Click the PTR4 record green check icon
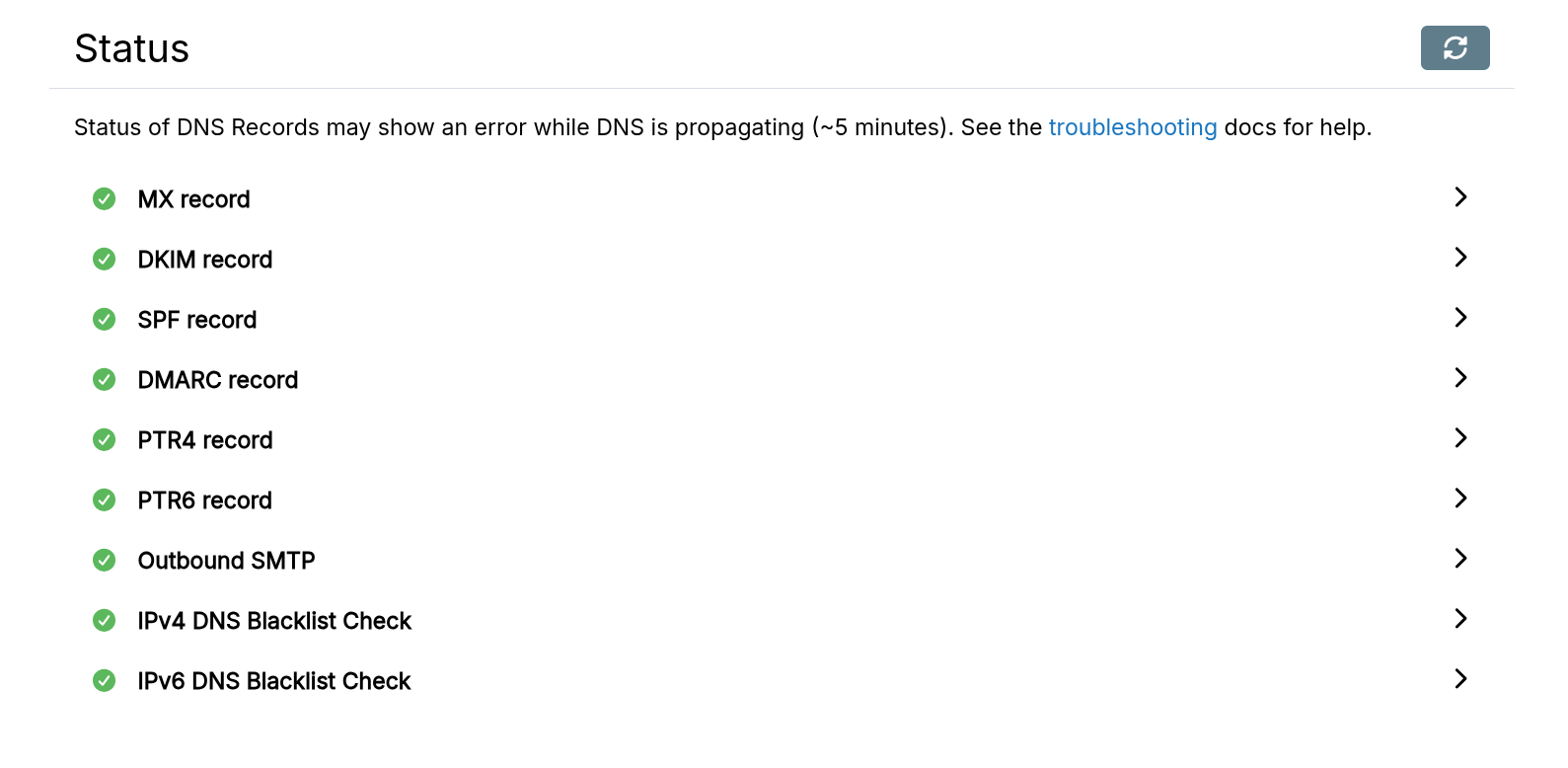1568x768 pixels. [104, 440]
